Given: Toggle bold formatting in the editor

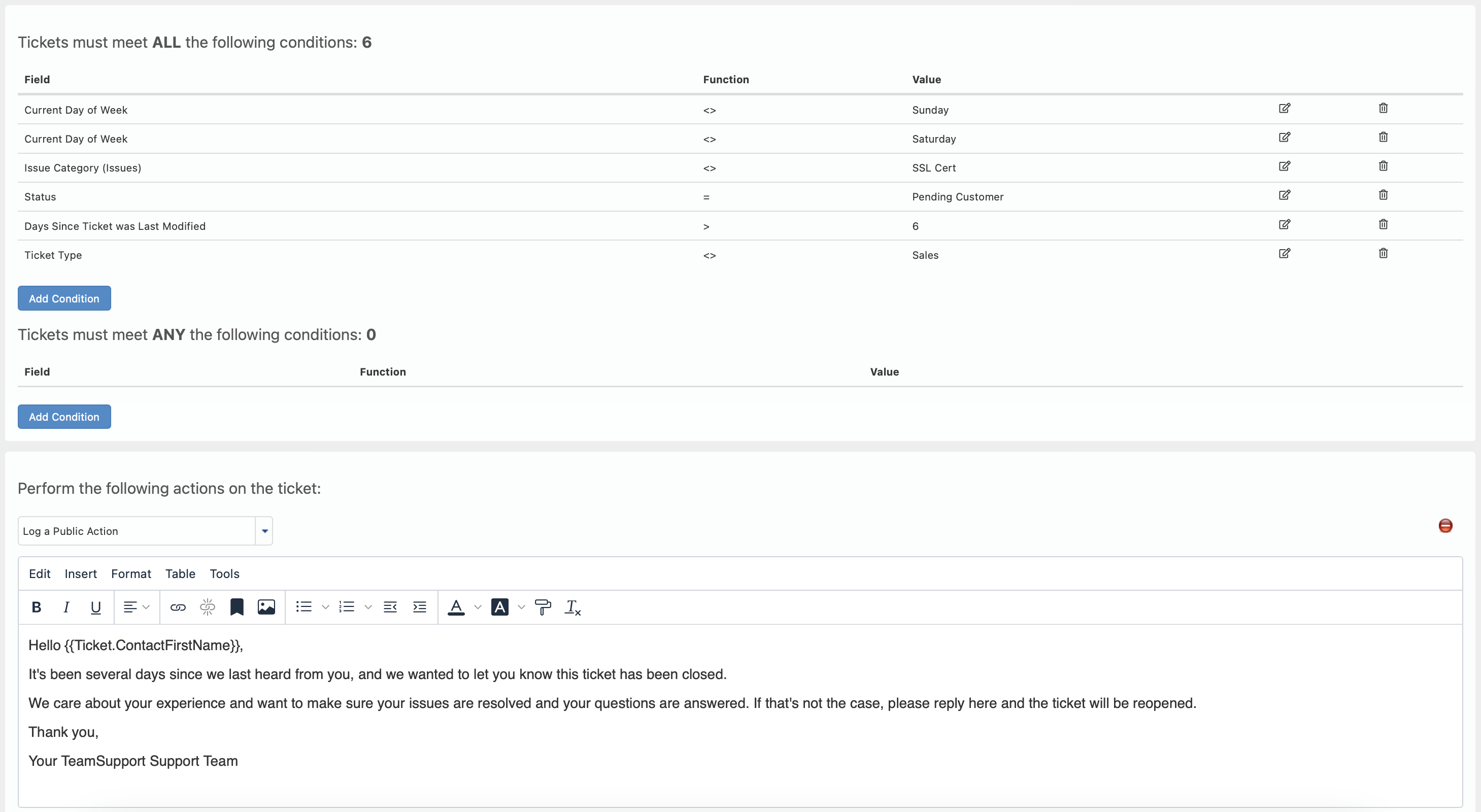Looking at the screenshot, I should click(x=36, y=606).
